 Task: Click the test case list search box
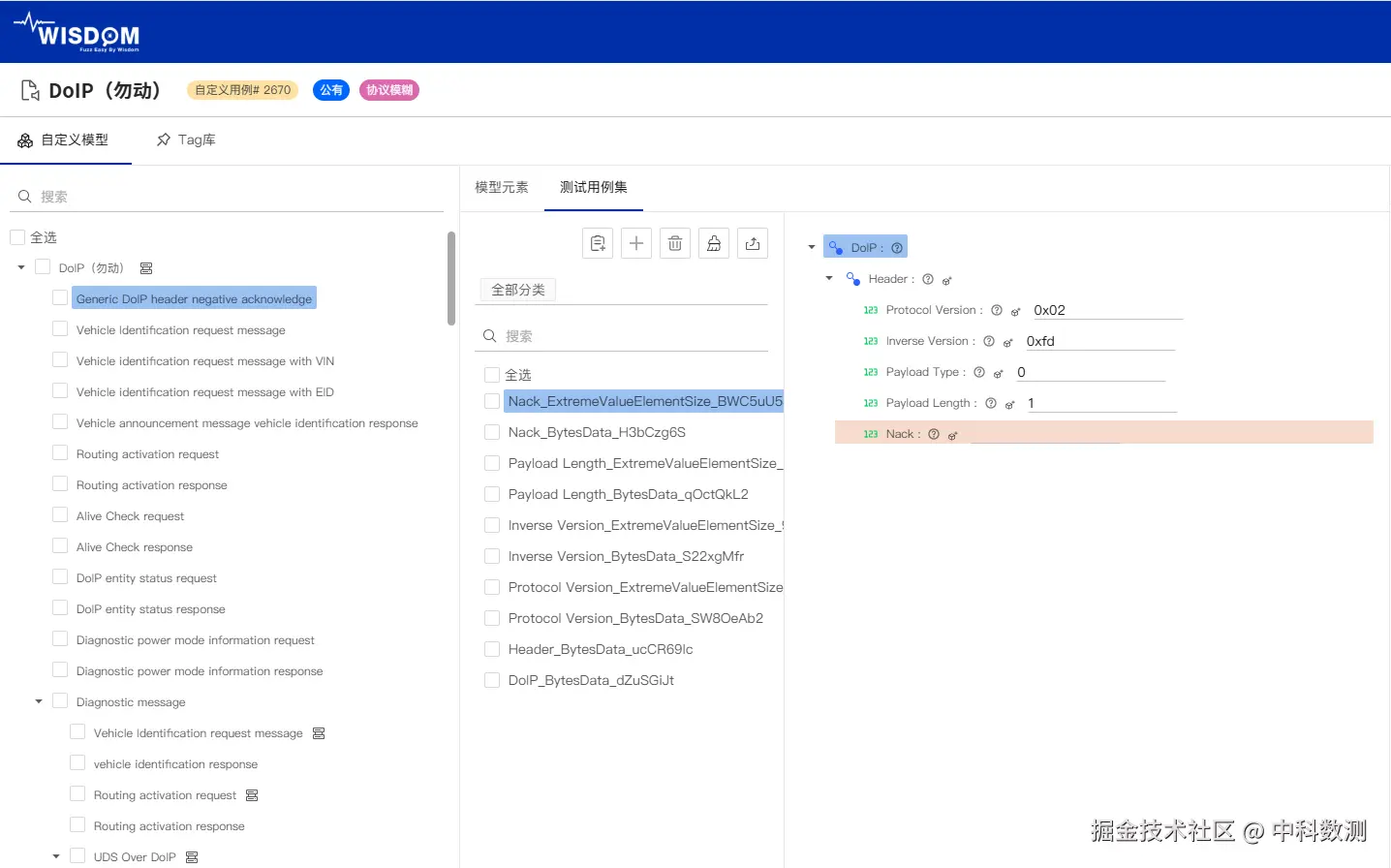(x=622, y=336)
